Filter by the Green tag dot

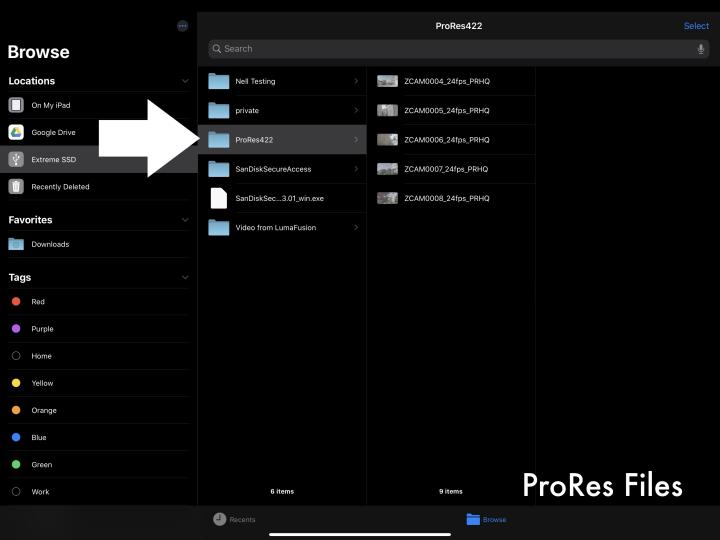tap(16, 464)
